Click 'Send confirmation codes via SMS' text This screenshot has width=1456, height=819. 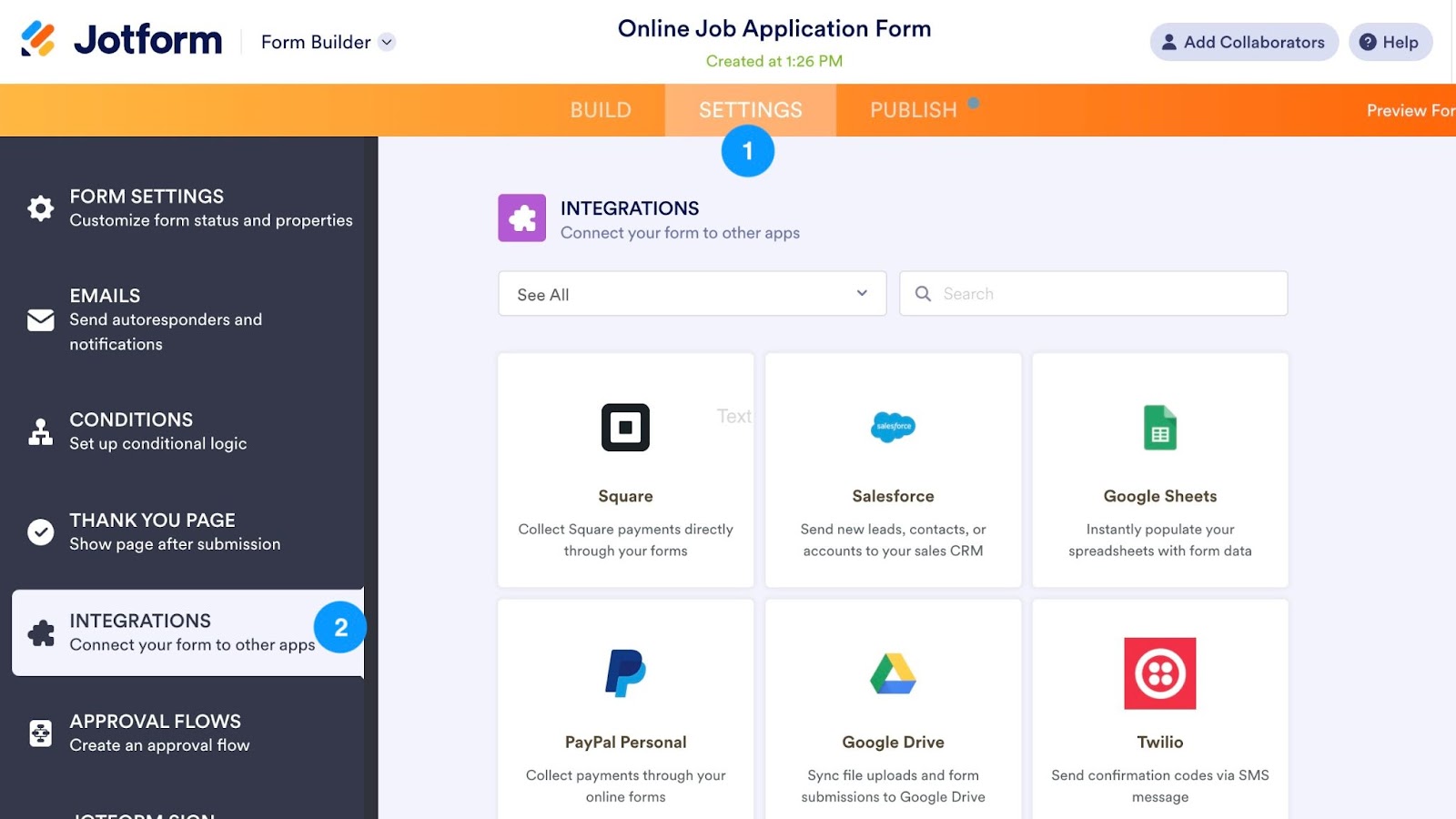point(1160,785)
